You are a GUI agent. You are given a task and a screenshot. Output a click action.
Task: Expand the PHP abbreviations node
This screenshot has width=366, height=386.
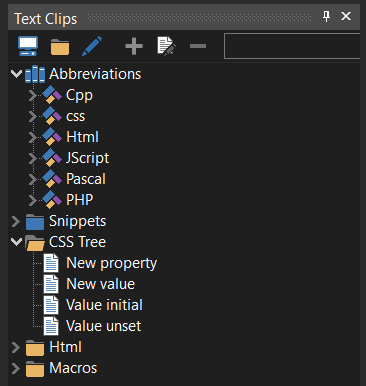tap(32, 200)
